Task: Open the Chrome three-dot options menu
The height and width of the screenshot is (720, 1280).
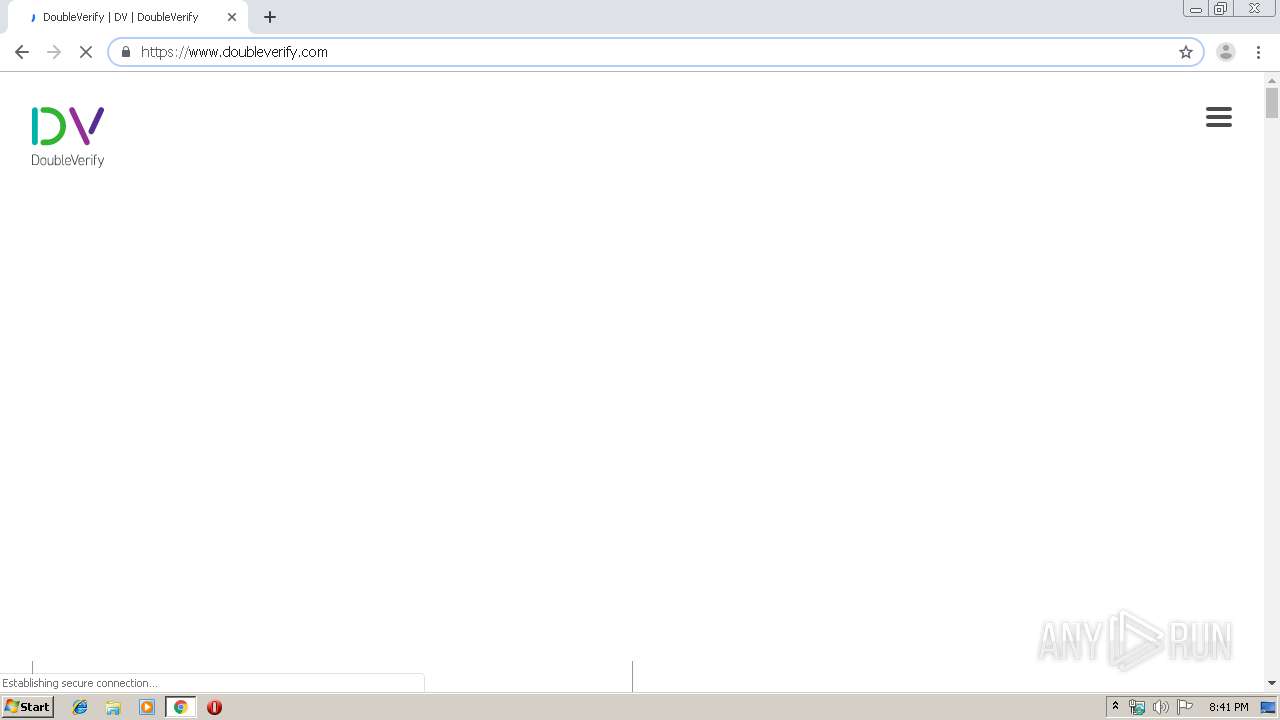Action: (x=1259, y=52)
